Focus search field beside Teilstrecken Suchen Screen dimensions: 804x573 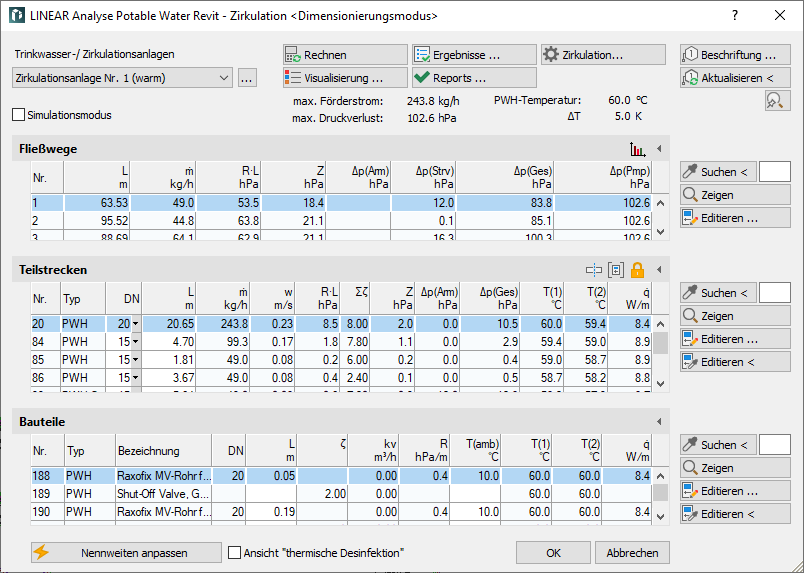(x=775, y=293)
